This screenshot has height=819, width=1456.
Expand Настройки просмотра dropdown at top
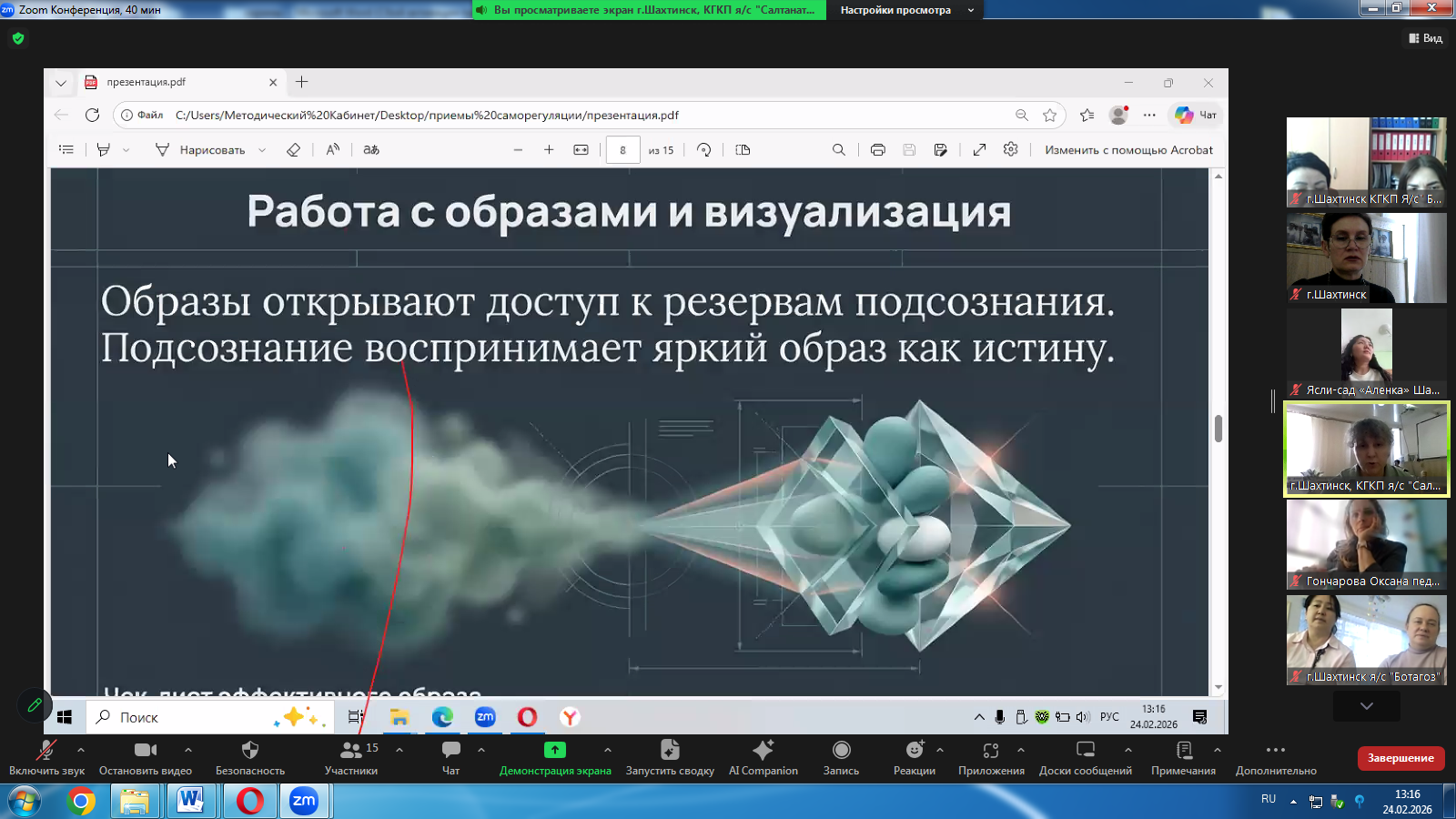click(x=905, y=10)
